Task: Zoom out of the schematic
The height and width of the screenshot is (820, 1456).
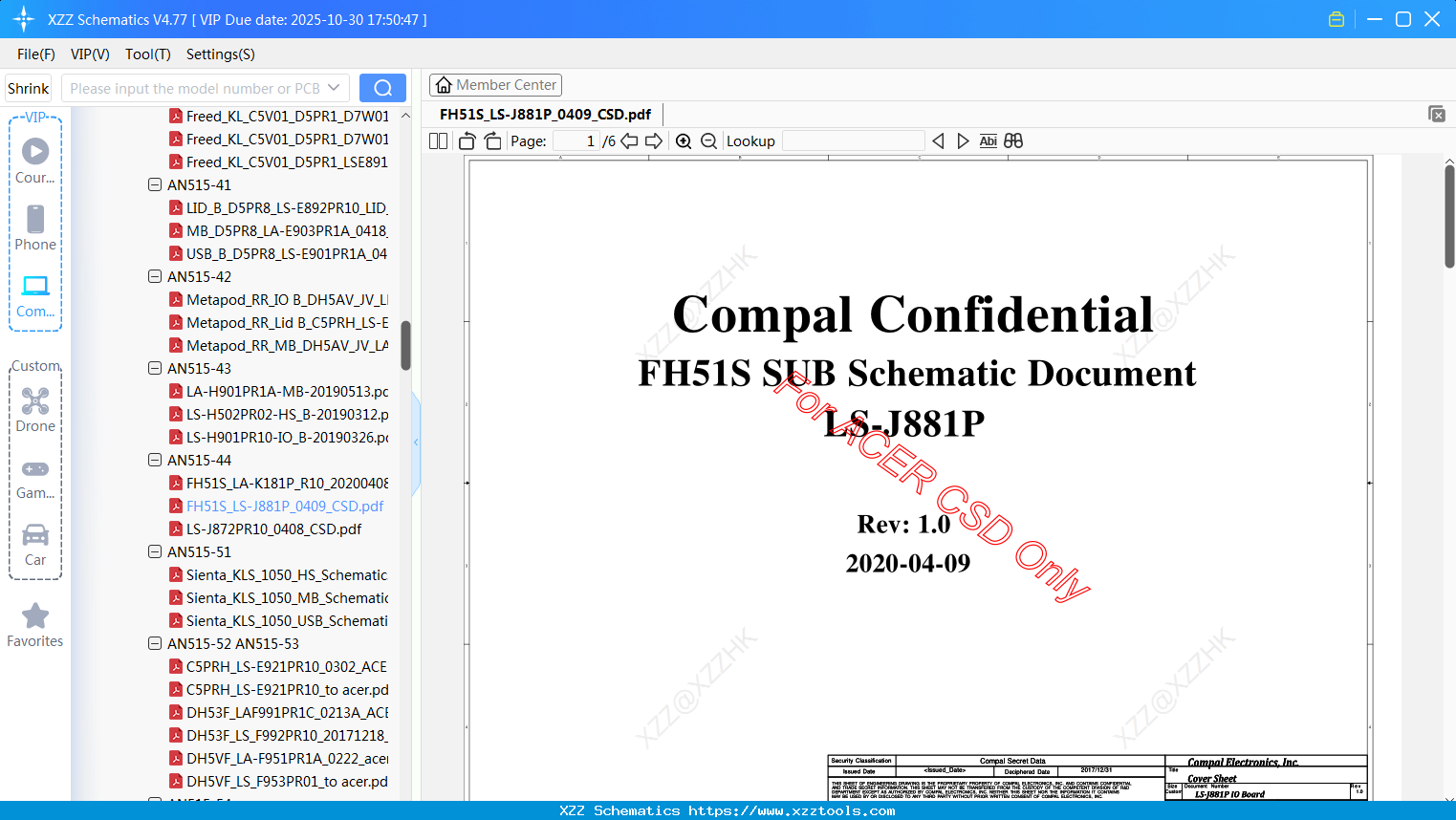Action: 708,141
